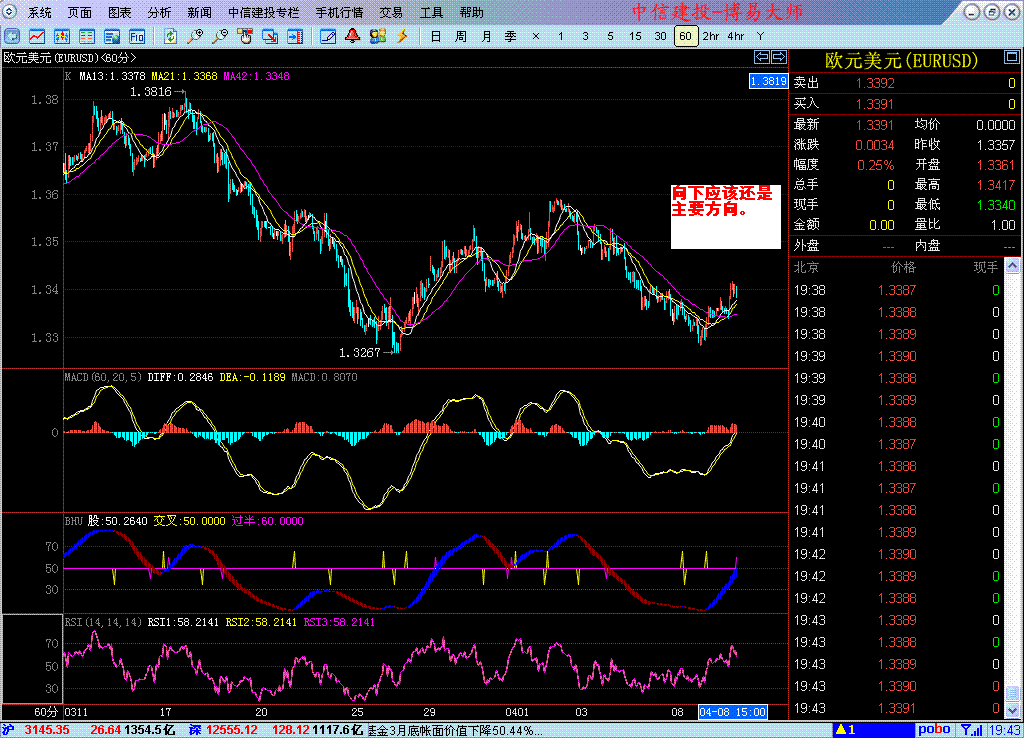Viewport: 1024px width, 738px height.
Task: Open the round app logo menu button
Action: (x=9, y=11)
